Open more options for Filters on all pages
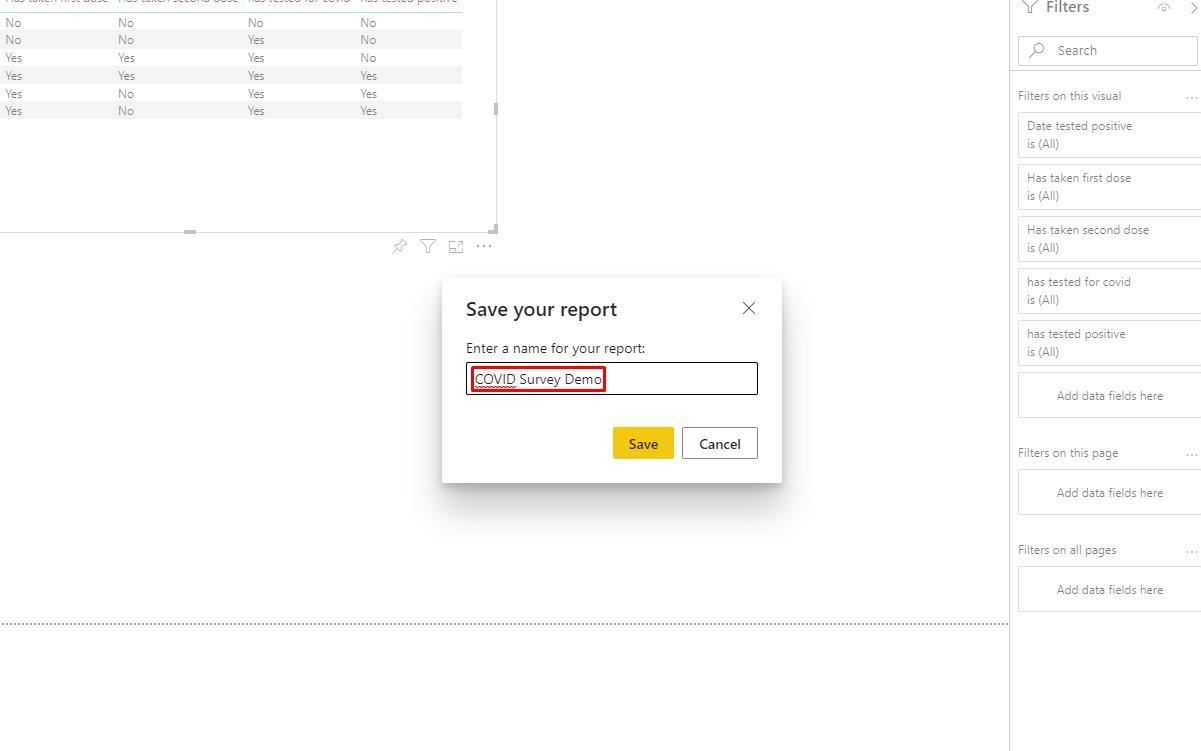 click(x=1192, y=551)
